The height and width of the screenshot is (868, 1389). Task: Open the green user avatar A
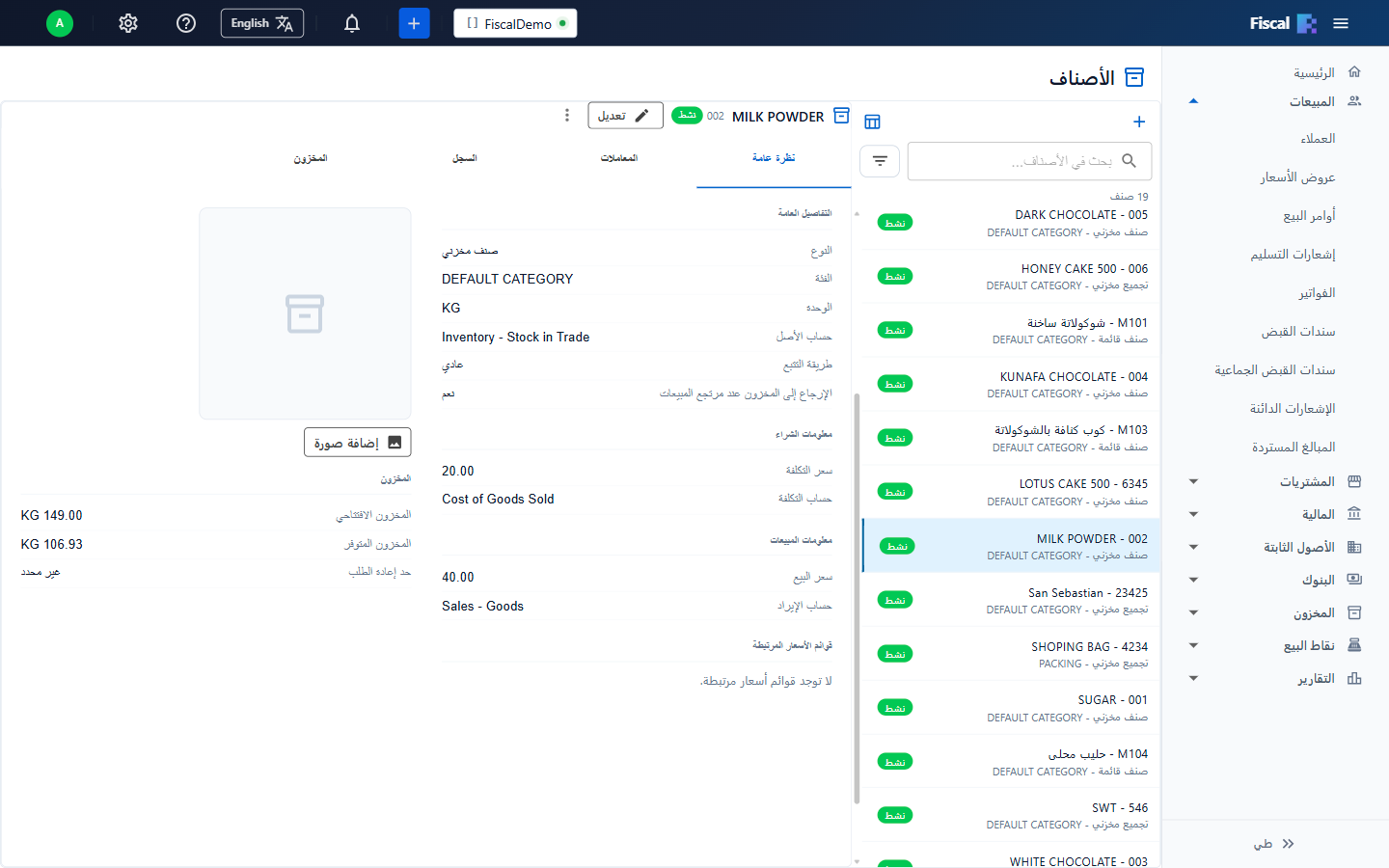tap(60, 23)
